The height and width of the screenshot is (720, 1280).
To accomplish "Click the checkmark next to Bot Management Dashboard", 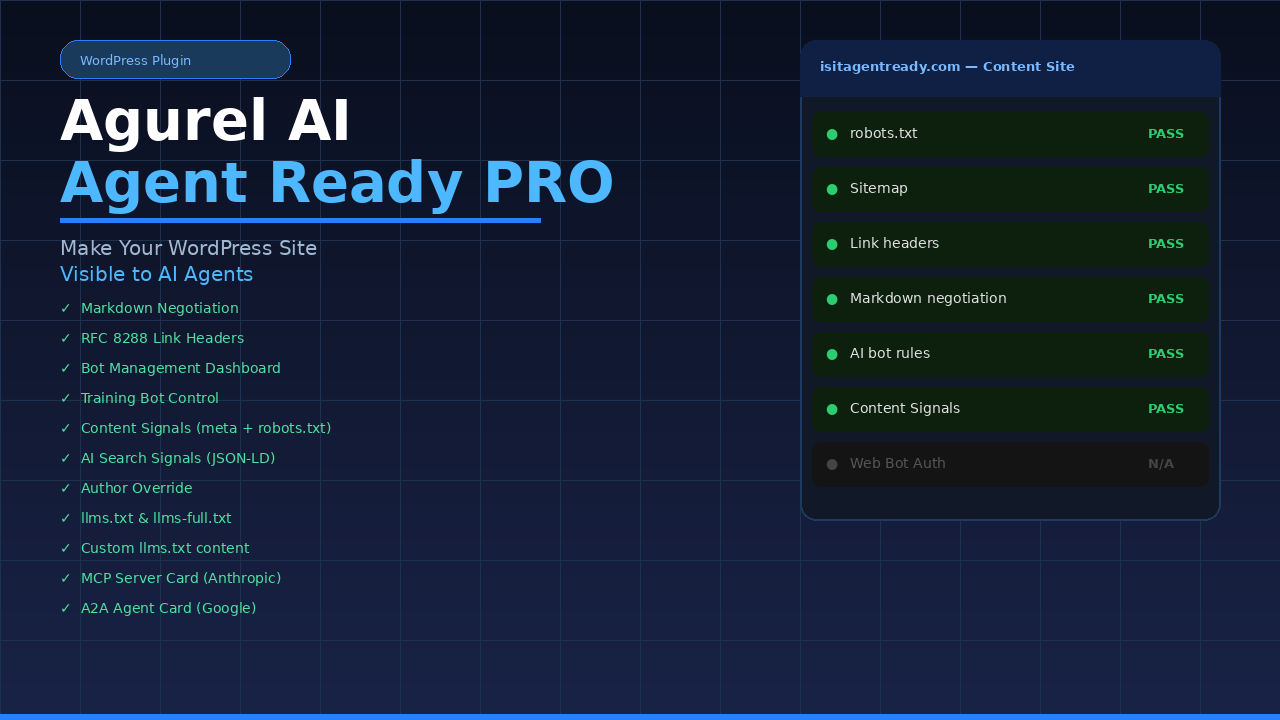I will tap(66, 368).
